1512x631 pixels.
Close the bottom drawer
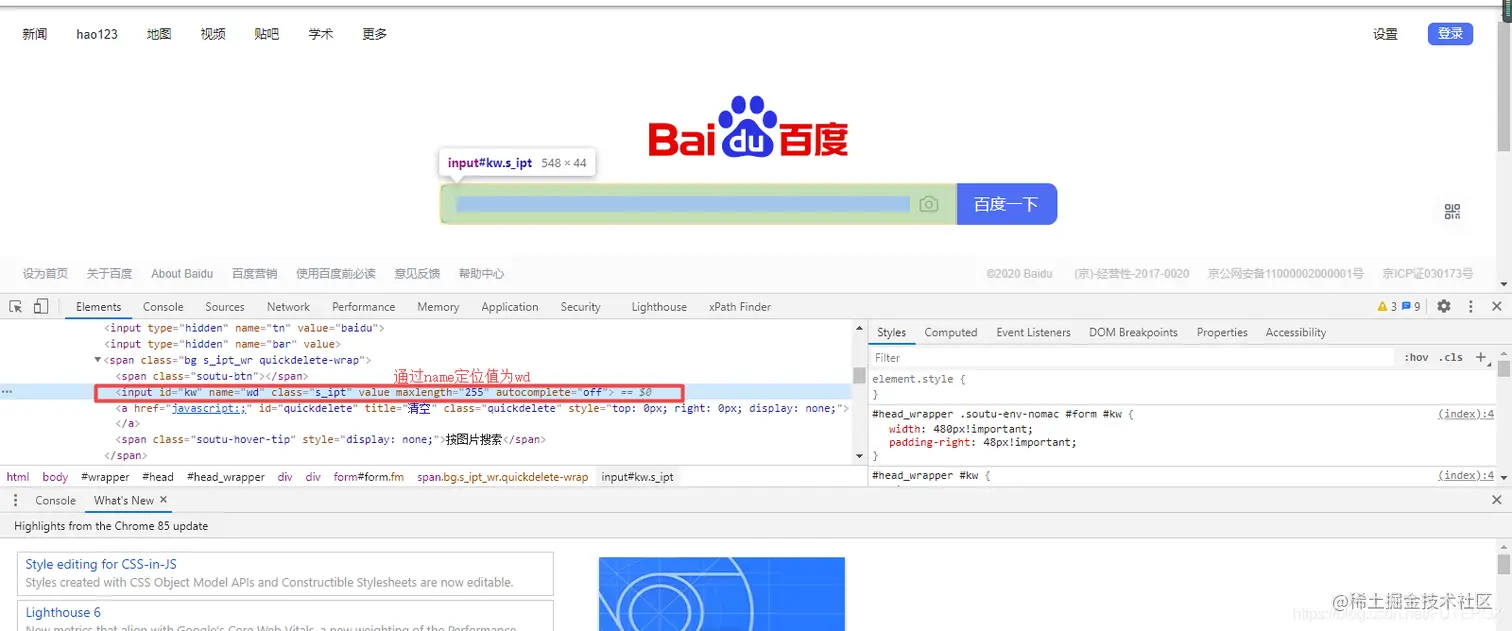pos(1497,500)
